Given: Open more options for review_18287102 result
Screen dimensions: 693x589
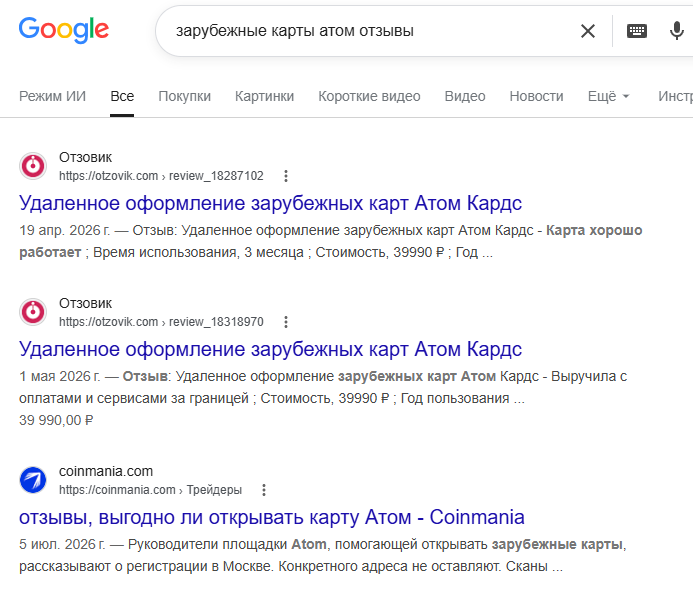Looking at the screenshot, I should click(286, 176).
